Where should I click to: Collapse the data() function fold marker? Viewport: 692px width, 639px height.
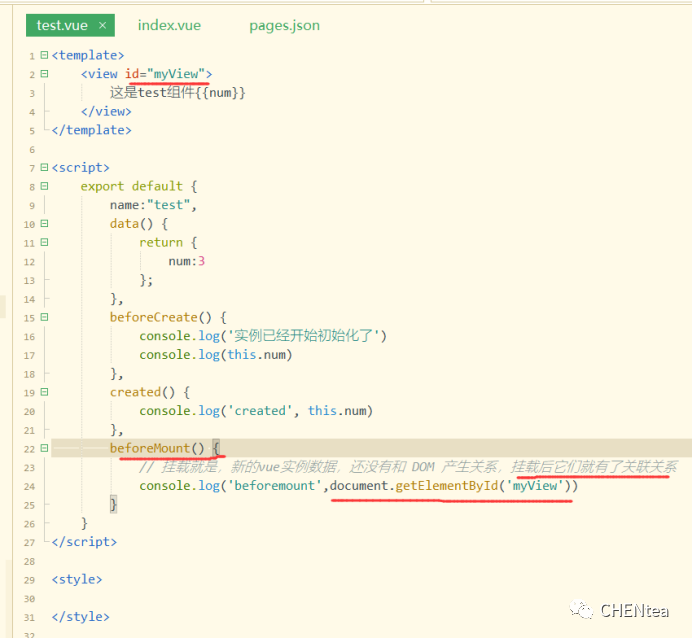point(43,224)
